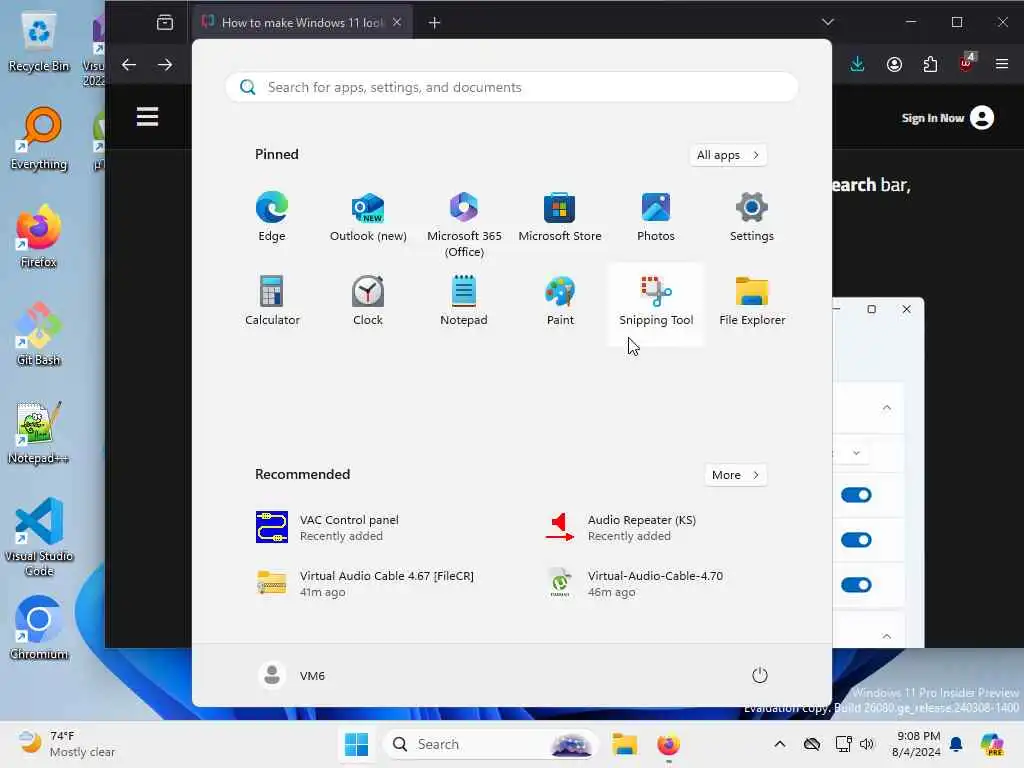Show hidden system tray icons
The image size is (1024, 768).
780,744
